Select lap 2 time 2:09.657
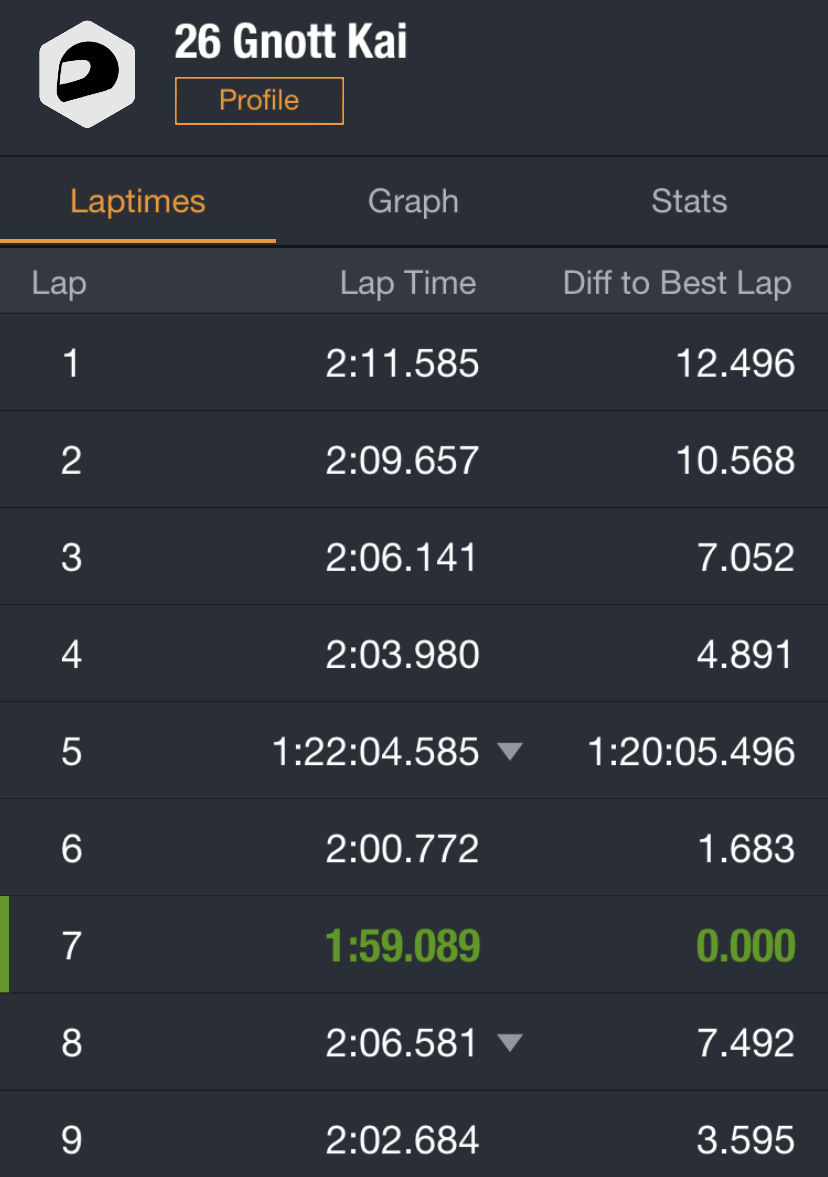The image size is (828, 1177). pos(402,461)
